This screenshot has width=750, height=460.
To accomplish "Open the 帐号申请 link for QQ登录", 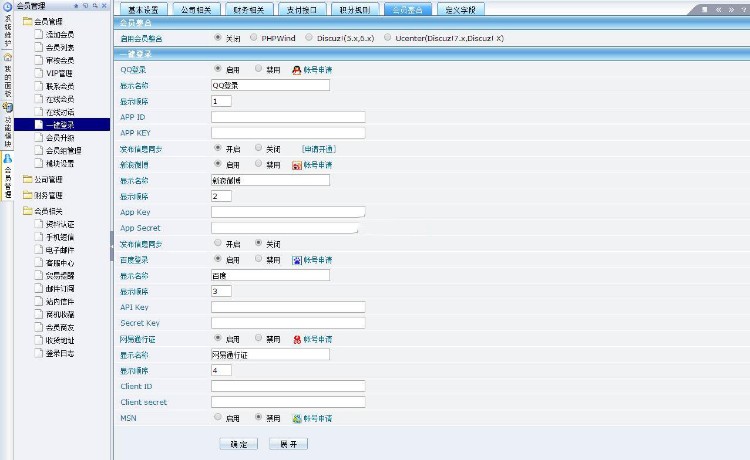I will (x=318, y=70).
